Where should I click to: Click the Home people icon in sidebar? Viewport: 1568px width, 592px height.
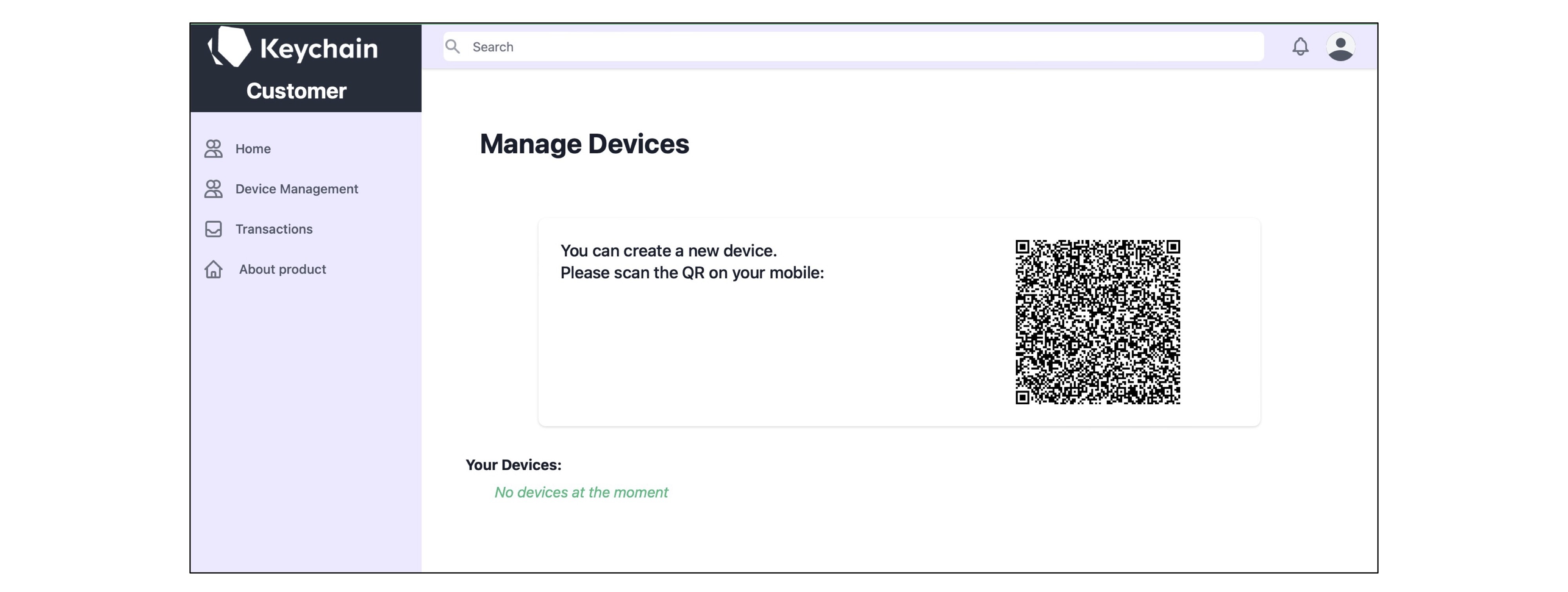click(x=213, y=149)
